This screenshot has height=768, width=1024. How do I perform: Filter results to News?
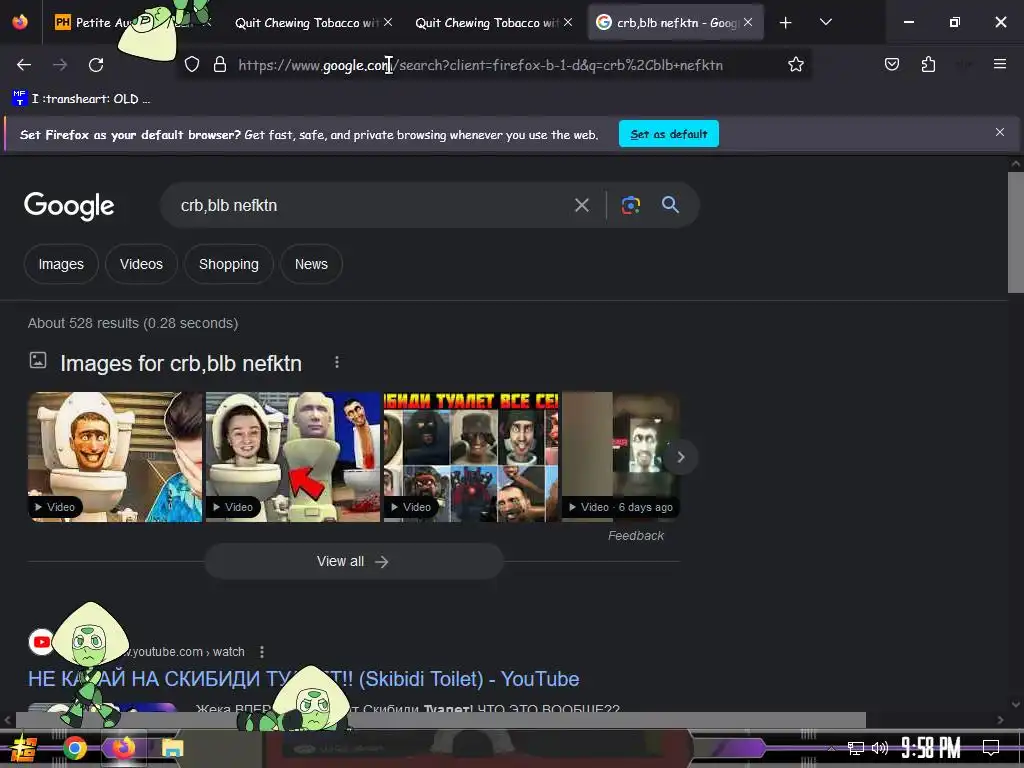click(311, 264)
